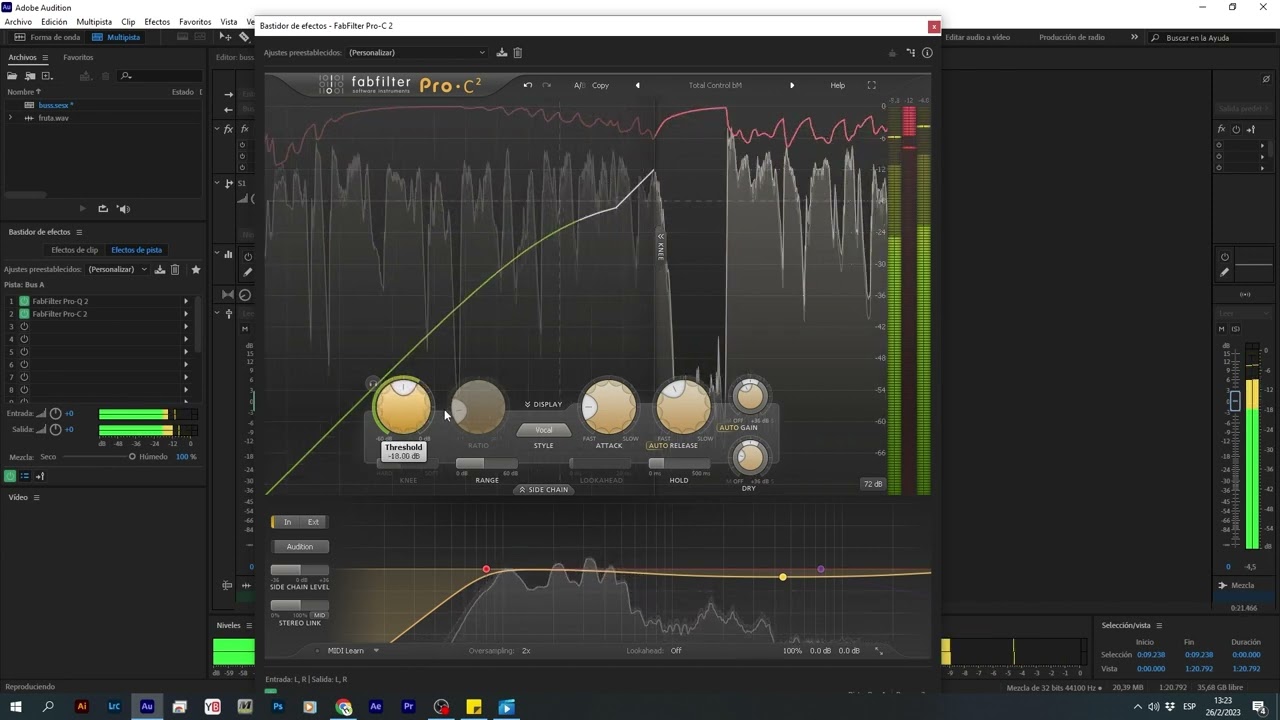Delete preset trash icon in Pro-C 2 window
The height and width of the screenshot is (720, 1280).
517,52
